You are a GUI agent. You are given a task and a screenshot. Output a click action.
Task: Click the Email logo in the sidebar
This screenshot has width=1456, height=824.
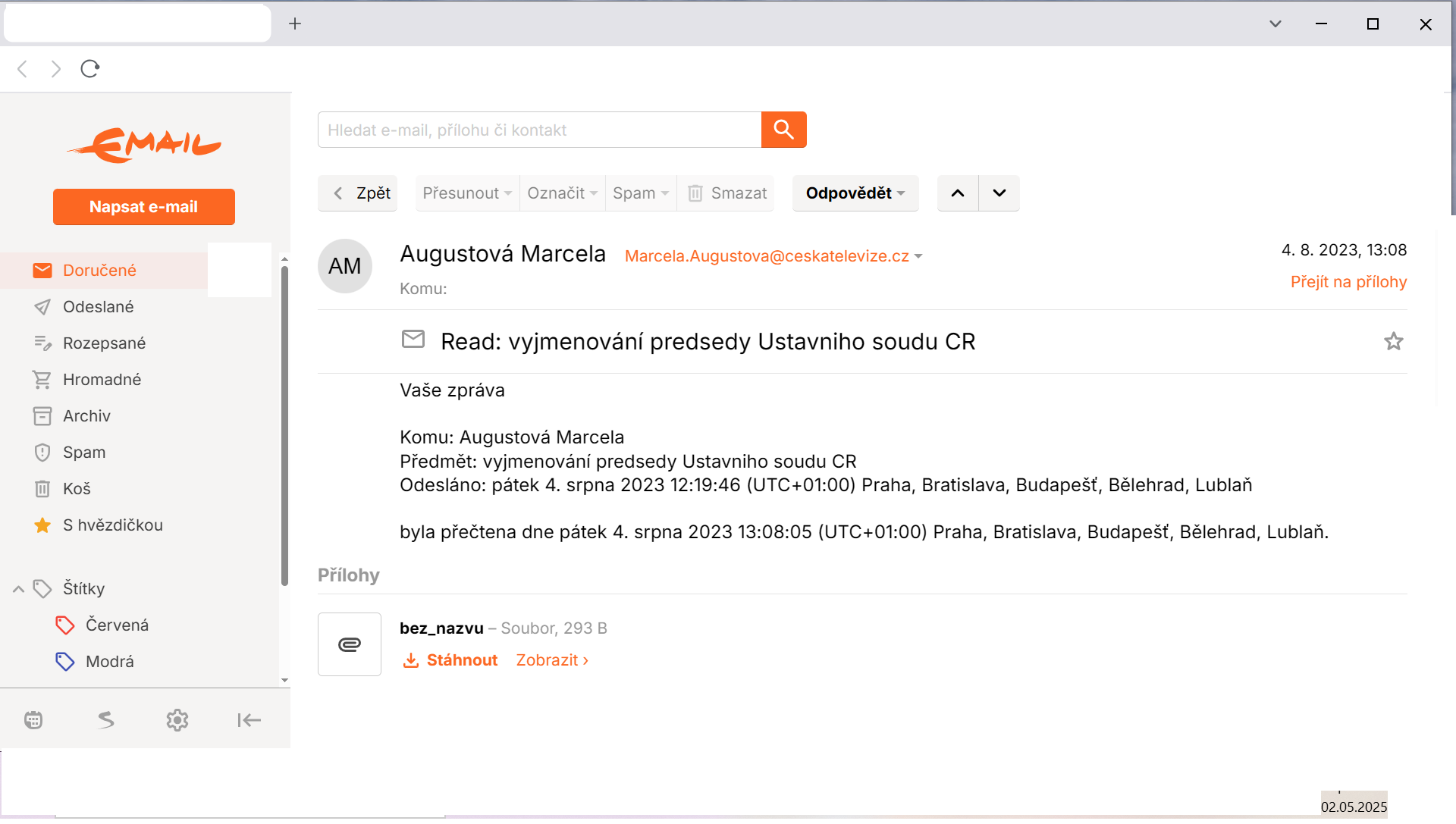(144, 145)
